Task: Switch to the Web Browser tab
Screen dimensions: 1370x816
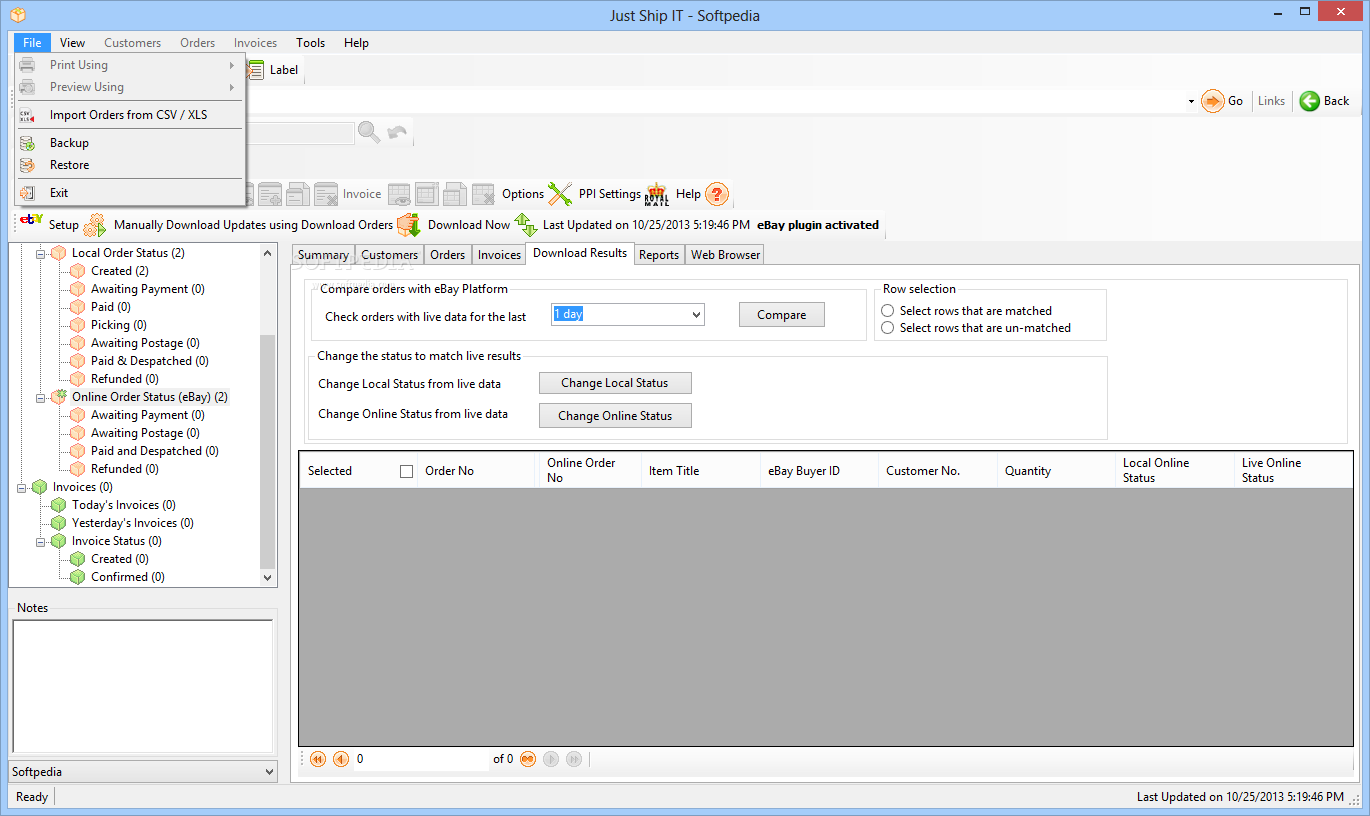Action: click(725, 255)
